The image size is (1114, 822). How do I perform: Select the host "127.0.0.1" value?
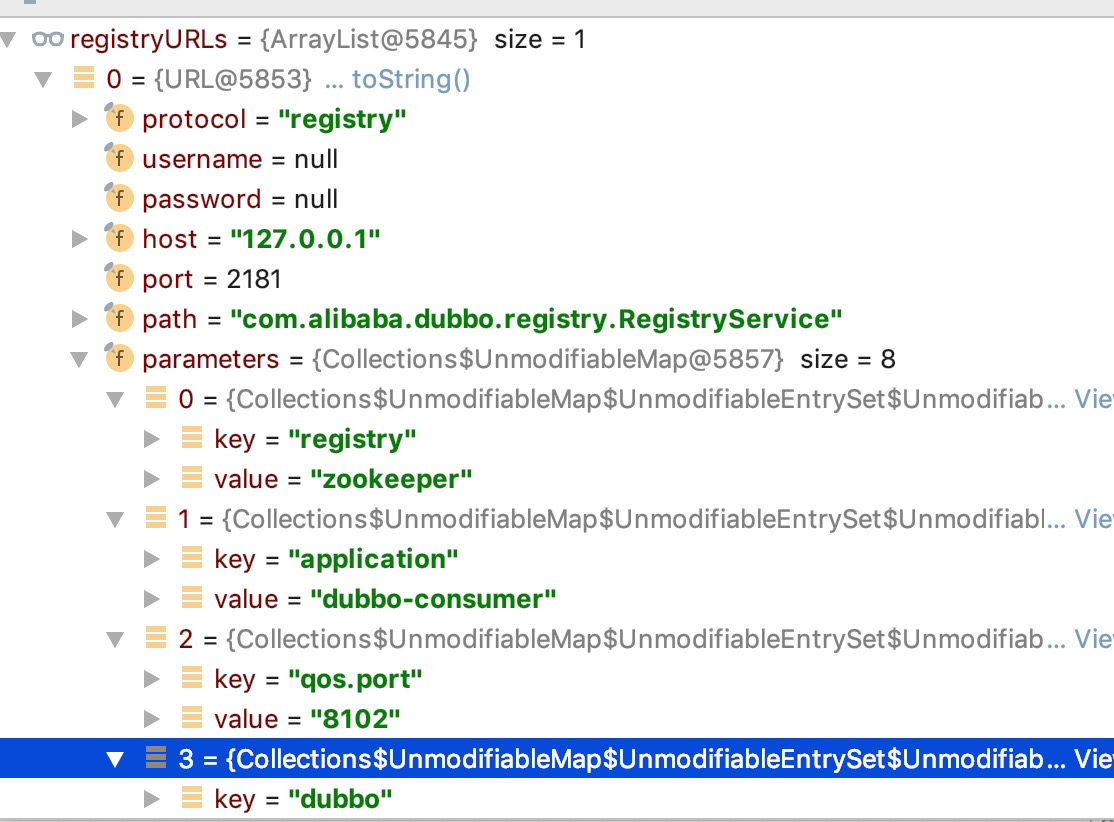coord(305,239)
